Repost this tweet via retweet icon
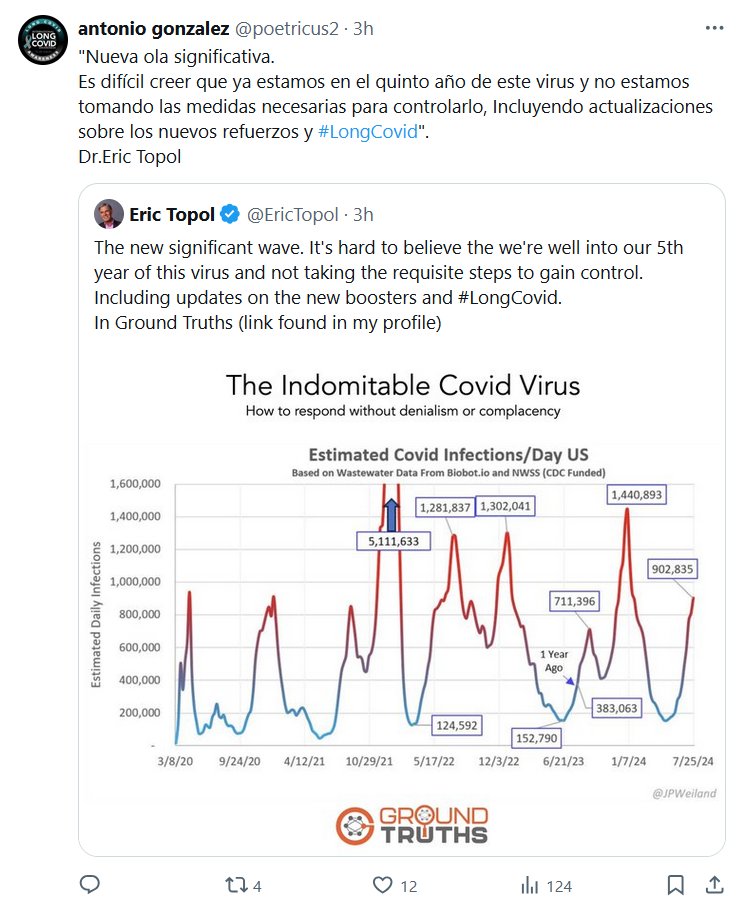This screenshot has width=744, height=910. point(234,885)
